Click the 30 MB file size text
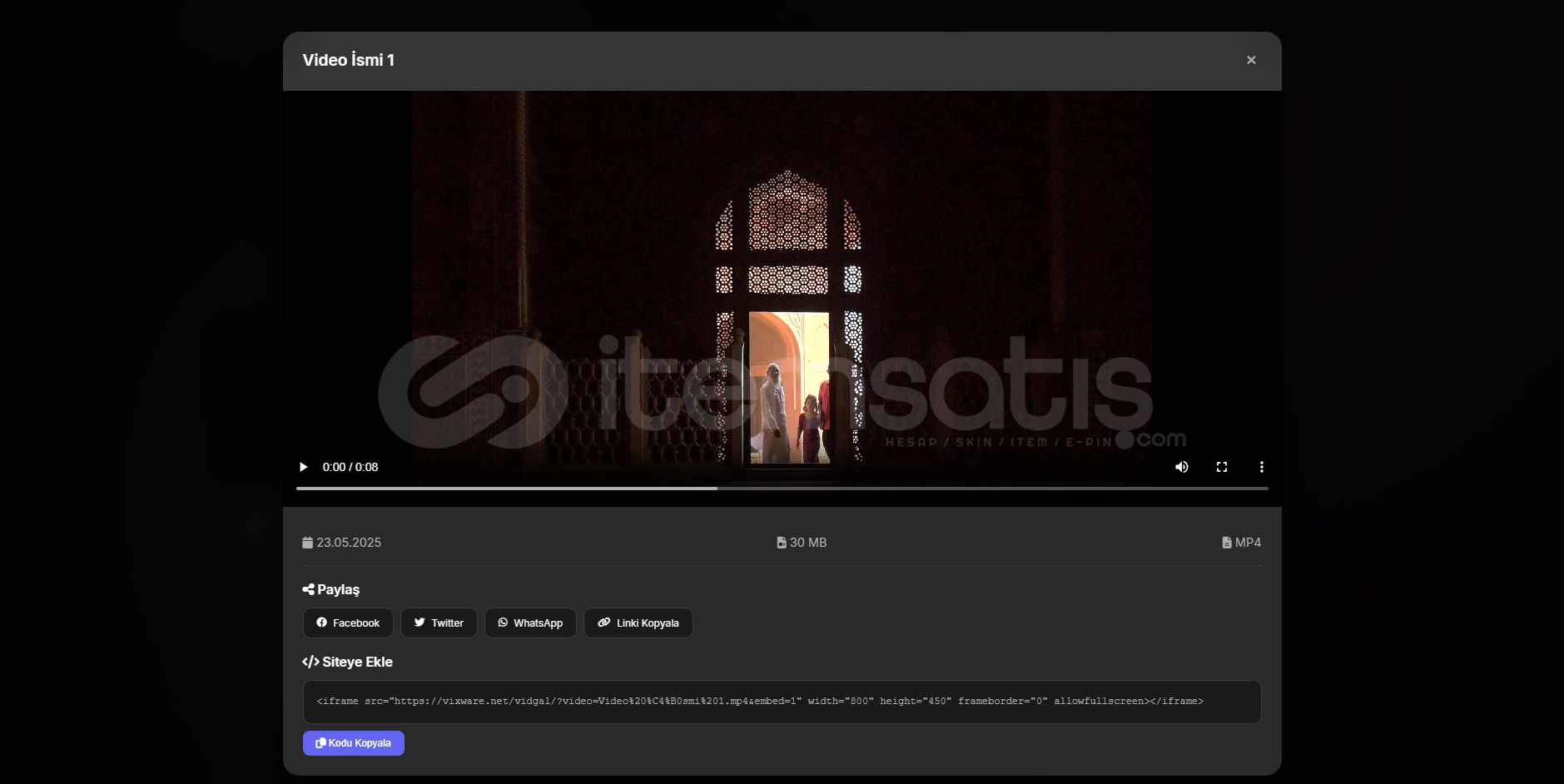 [808, 543]
